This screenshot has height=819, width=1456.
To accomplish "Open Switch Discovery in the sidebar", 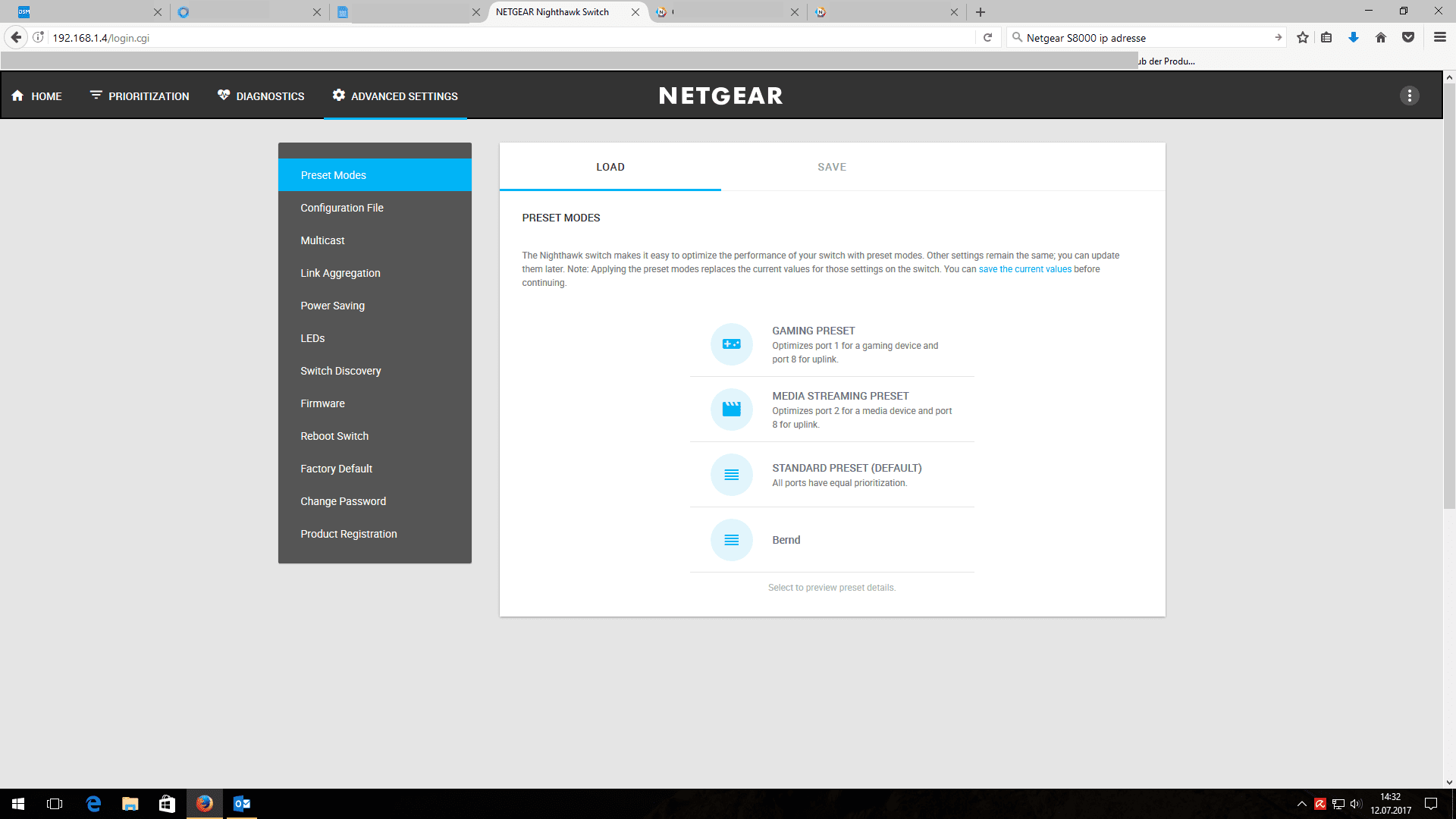I will pyautogui.click(x=375, y=371).
